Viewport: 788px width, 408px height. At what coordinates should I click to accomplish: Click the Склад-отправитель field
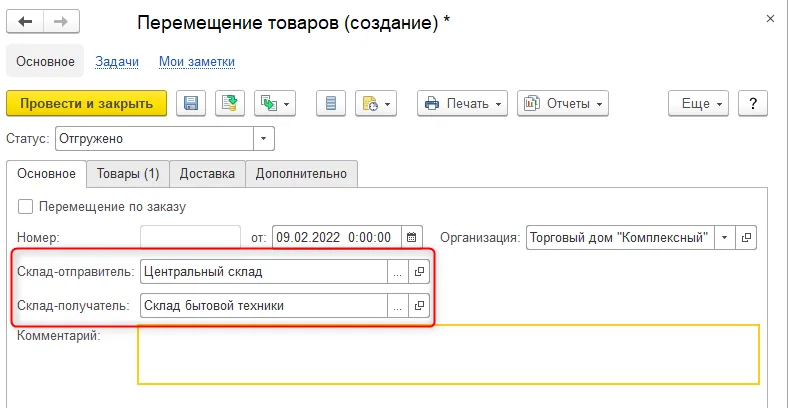264,272
